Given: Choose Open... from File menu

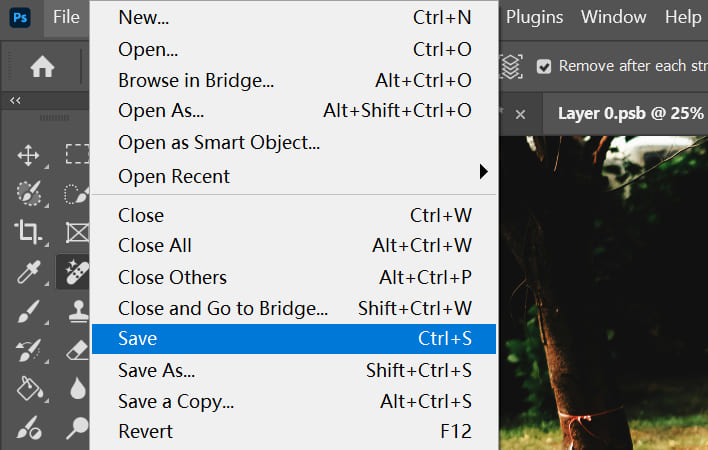Looking at the screenshot, I should [x=294, y=49].
